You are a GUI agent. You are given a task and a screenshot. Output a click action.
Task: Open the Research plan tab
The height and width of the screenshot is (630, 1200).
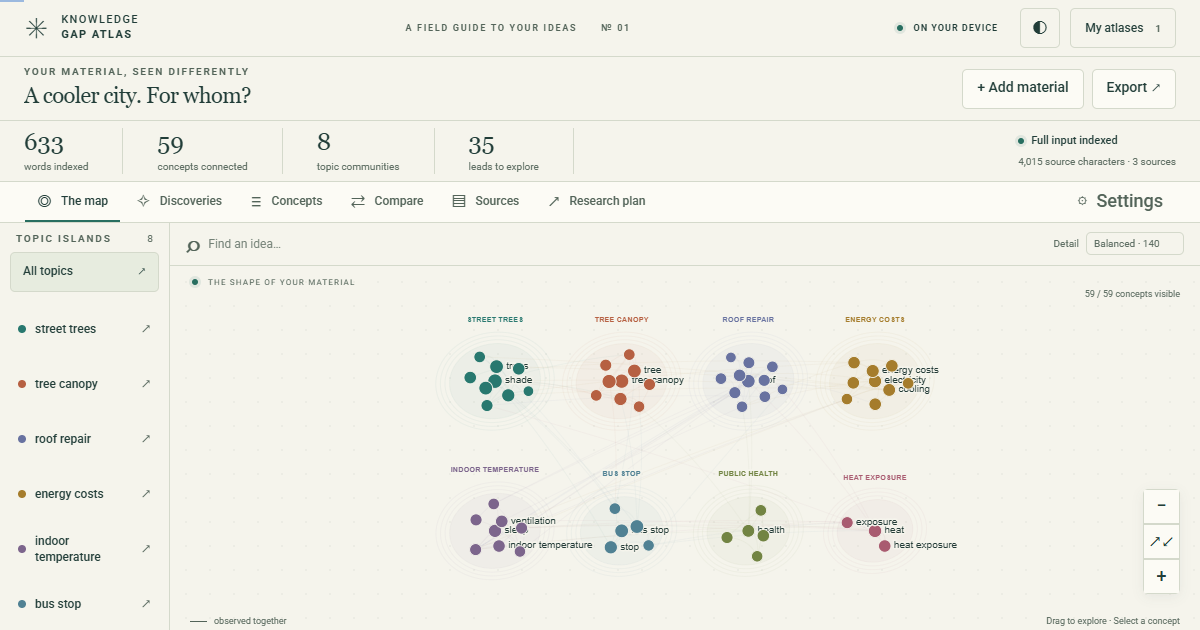tap(597, 201)
